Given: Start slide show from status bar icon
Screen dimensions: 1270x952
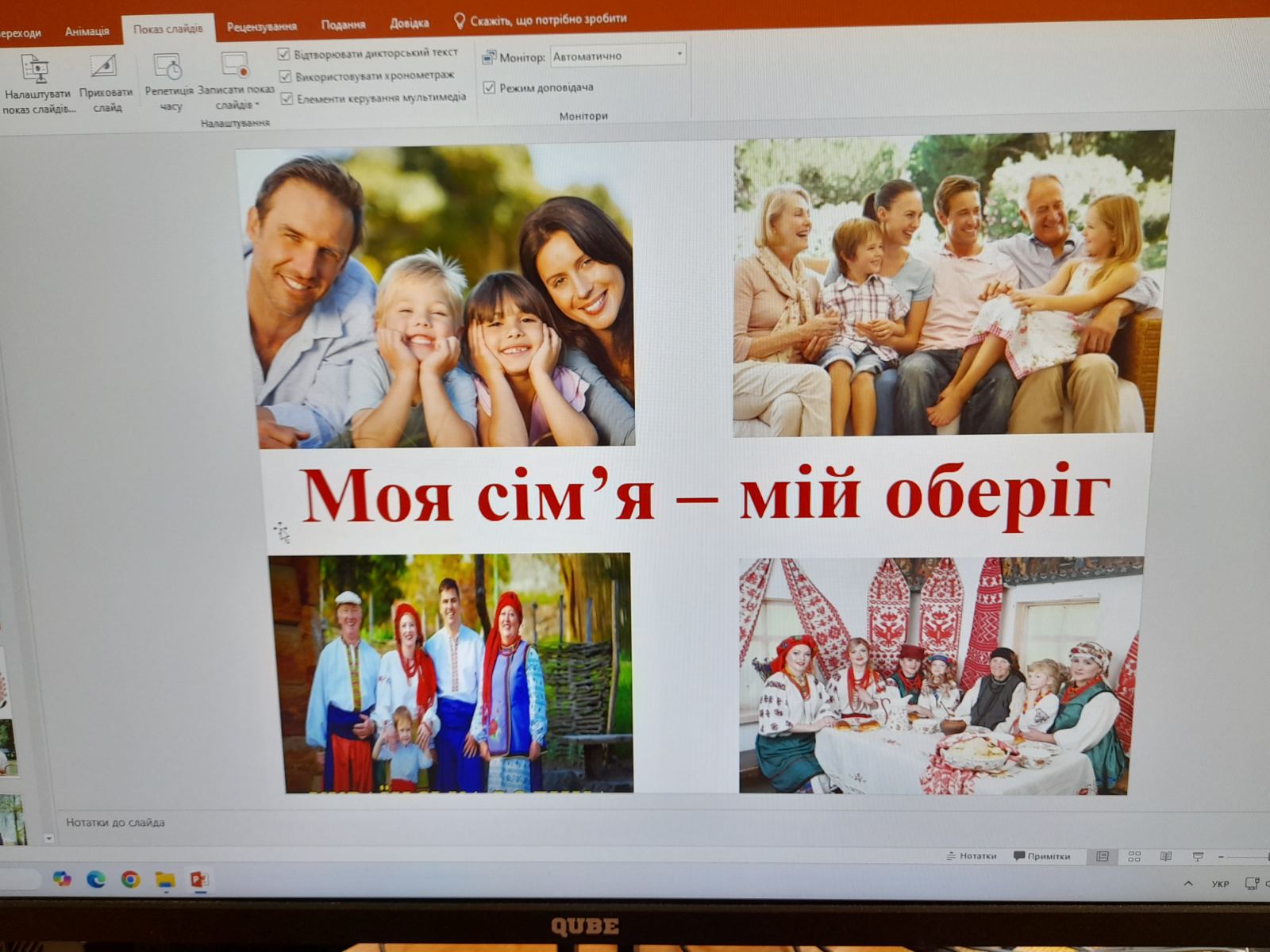Looking at the screenshot, I should coord(1198,856).
